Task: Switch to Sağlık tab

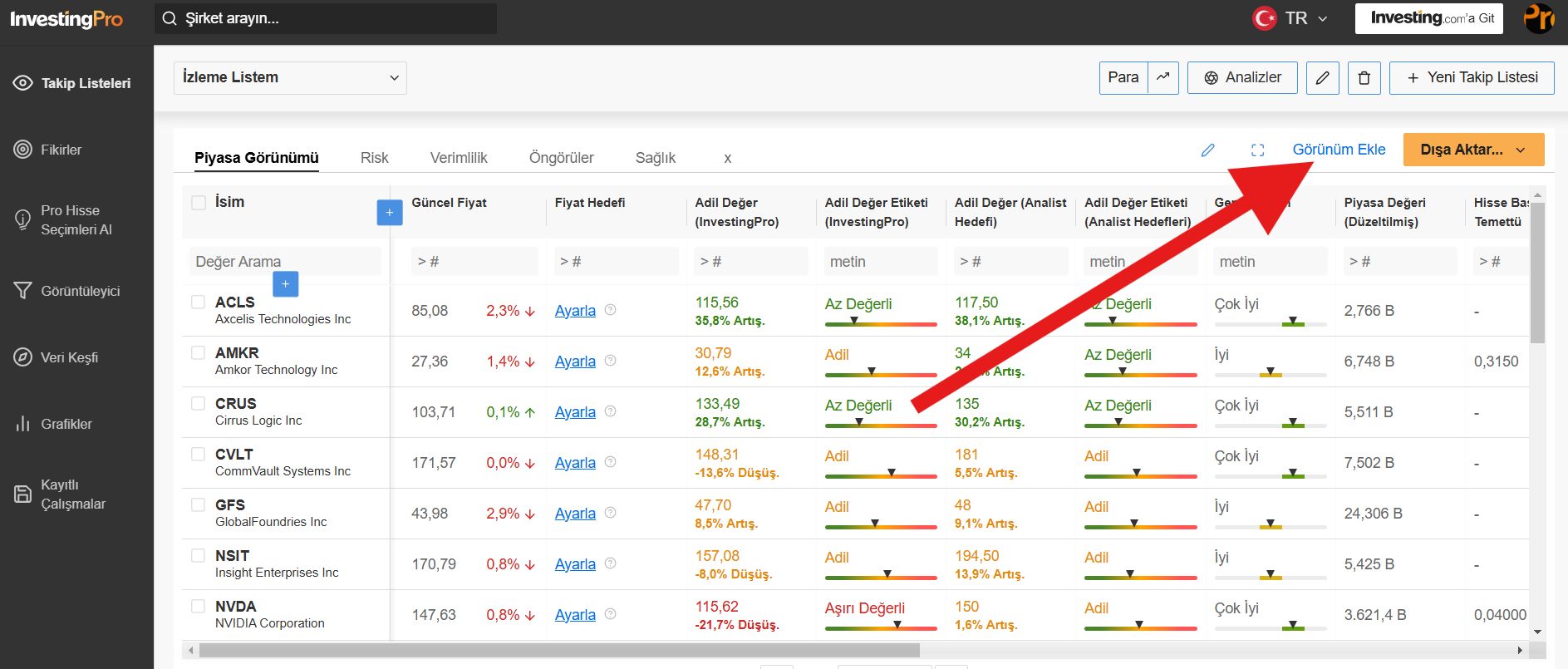Action: [x=656, y=158]
